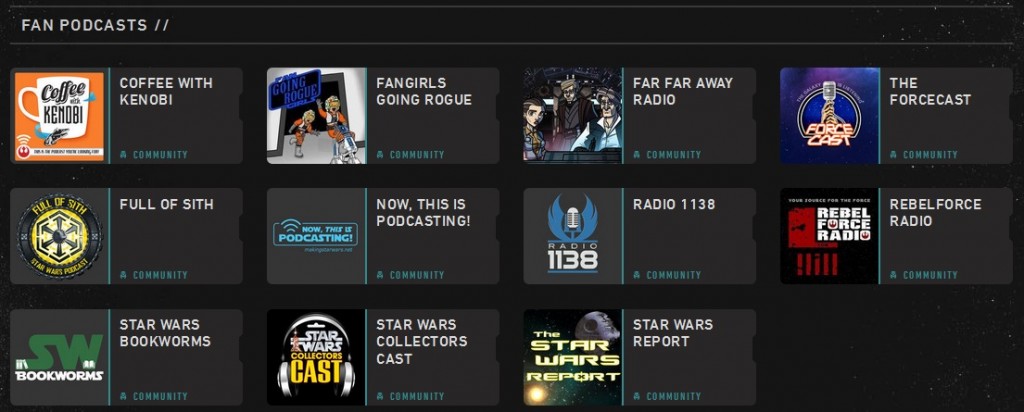1024x412 pixels.
Task: Click the Radio 1138 title
Action: tap(674, 204)
